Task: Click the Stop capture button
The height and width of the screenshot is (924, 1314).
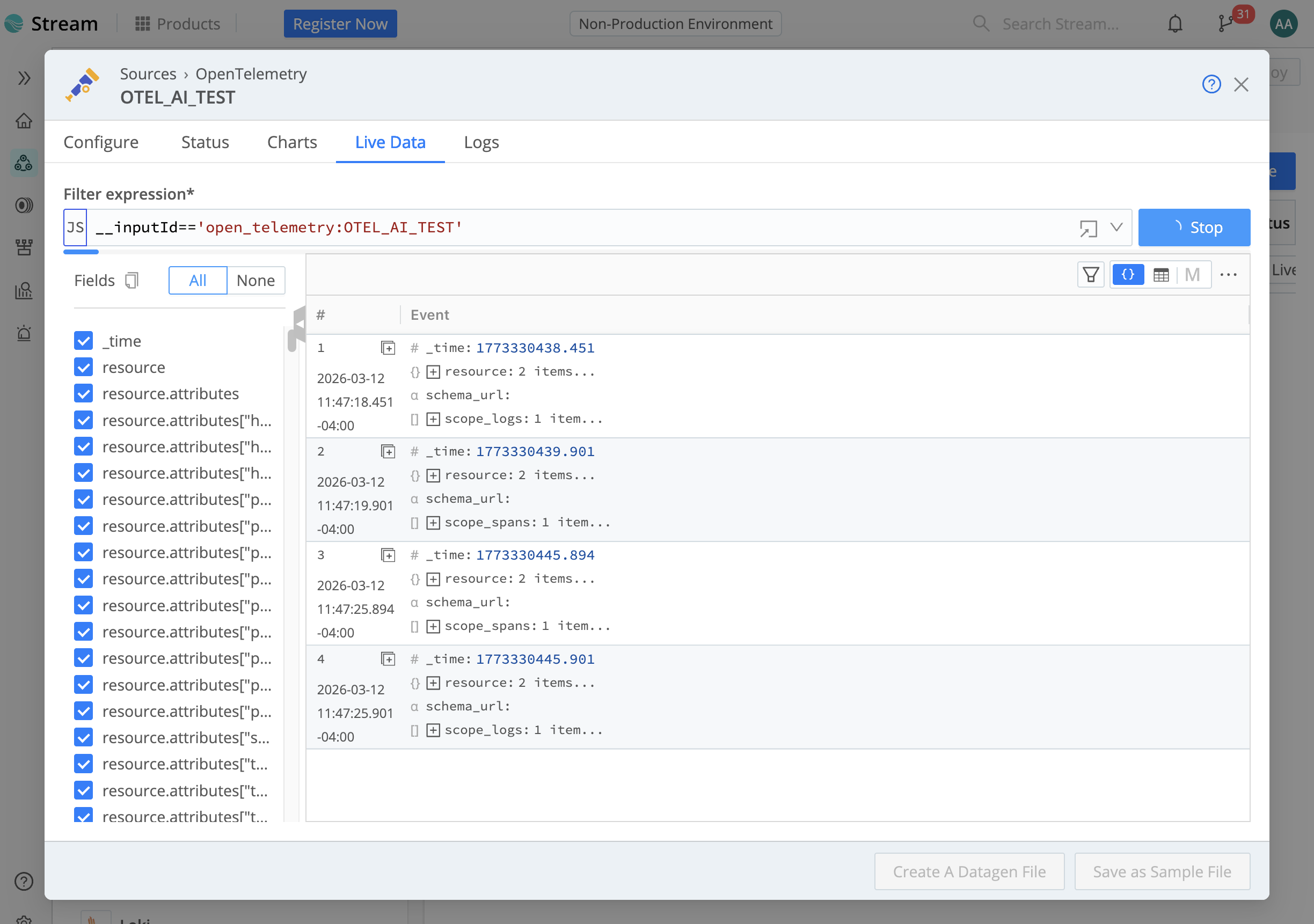Action: point(1194,228)
